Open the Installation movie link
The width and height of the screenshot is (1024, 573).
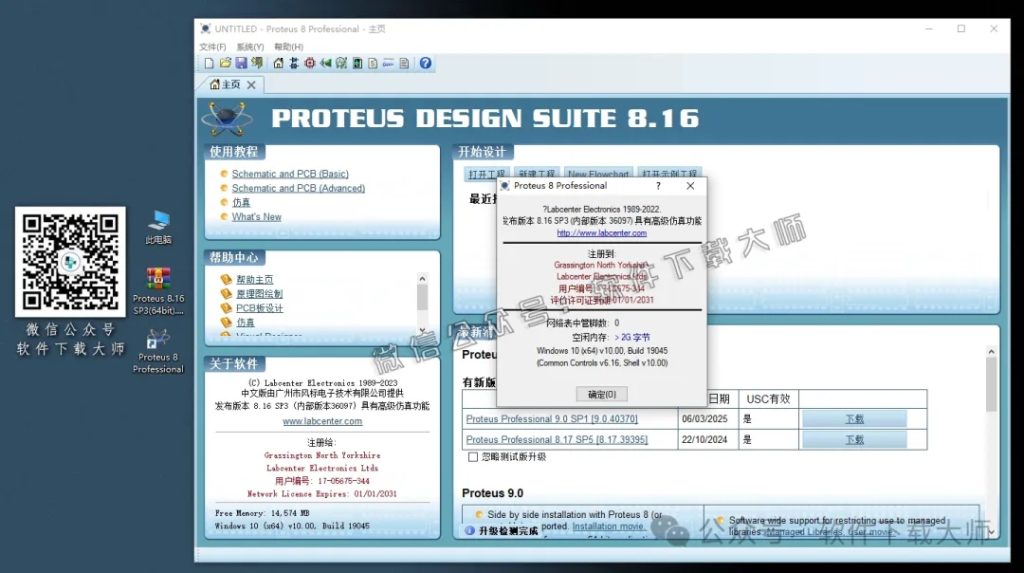(607, 527)
